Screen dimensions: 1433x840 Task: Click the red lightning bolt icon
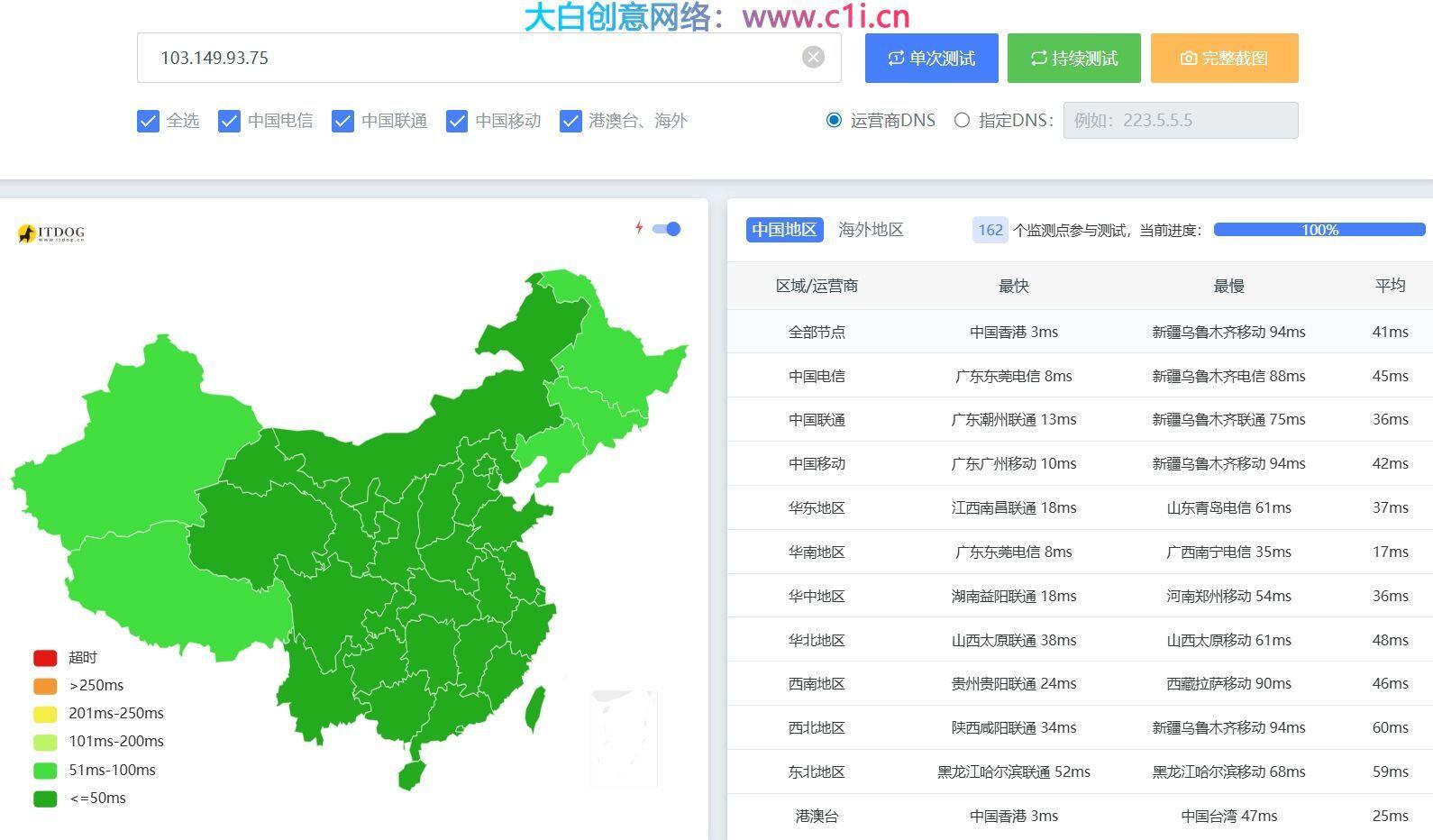point(639,228)
